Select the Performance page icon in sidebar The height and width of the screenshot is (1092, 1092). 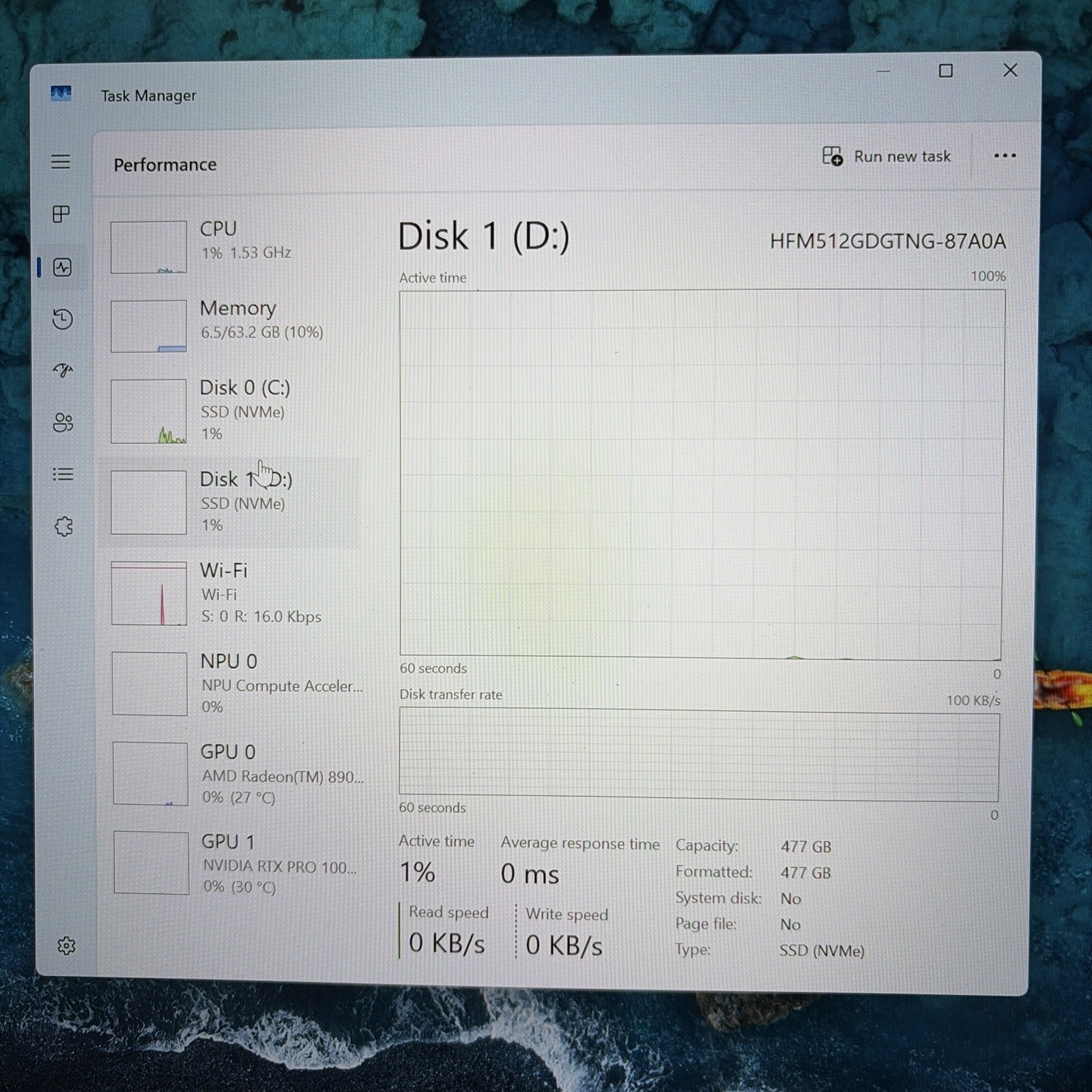(x=62, y=267)
